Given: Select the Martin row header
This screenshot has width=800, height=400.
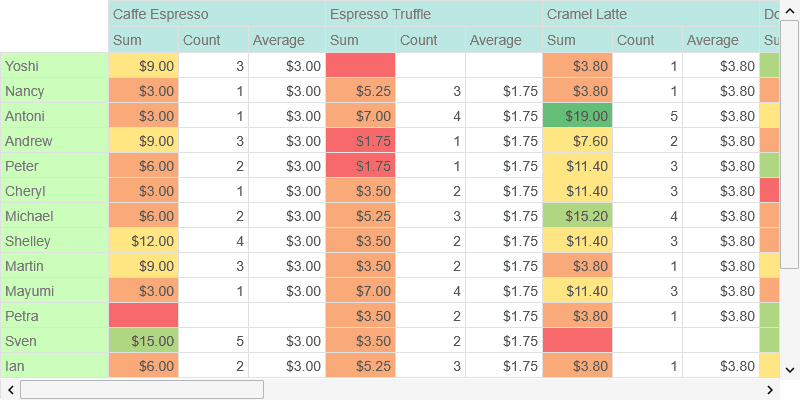Looking at the screenshot, I should click(x=54, y=266).
